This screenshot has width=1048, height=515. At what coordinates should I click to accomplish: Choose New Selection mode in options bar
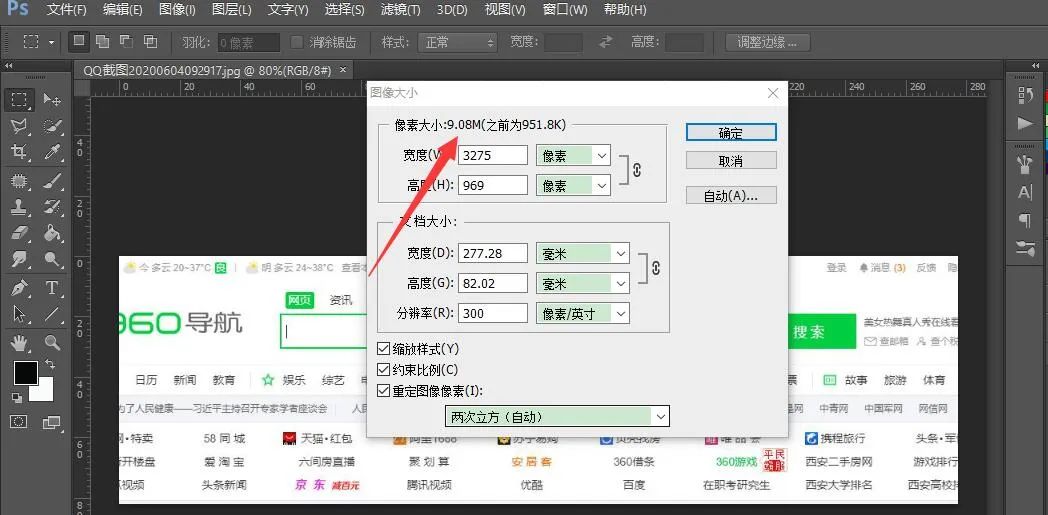pos(79,41)
